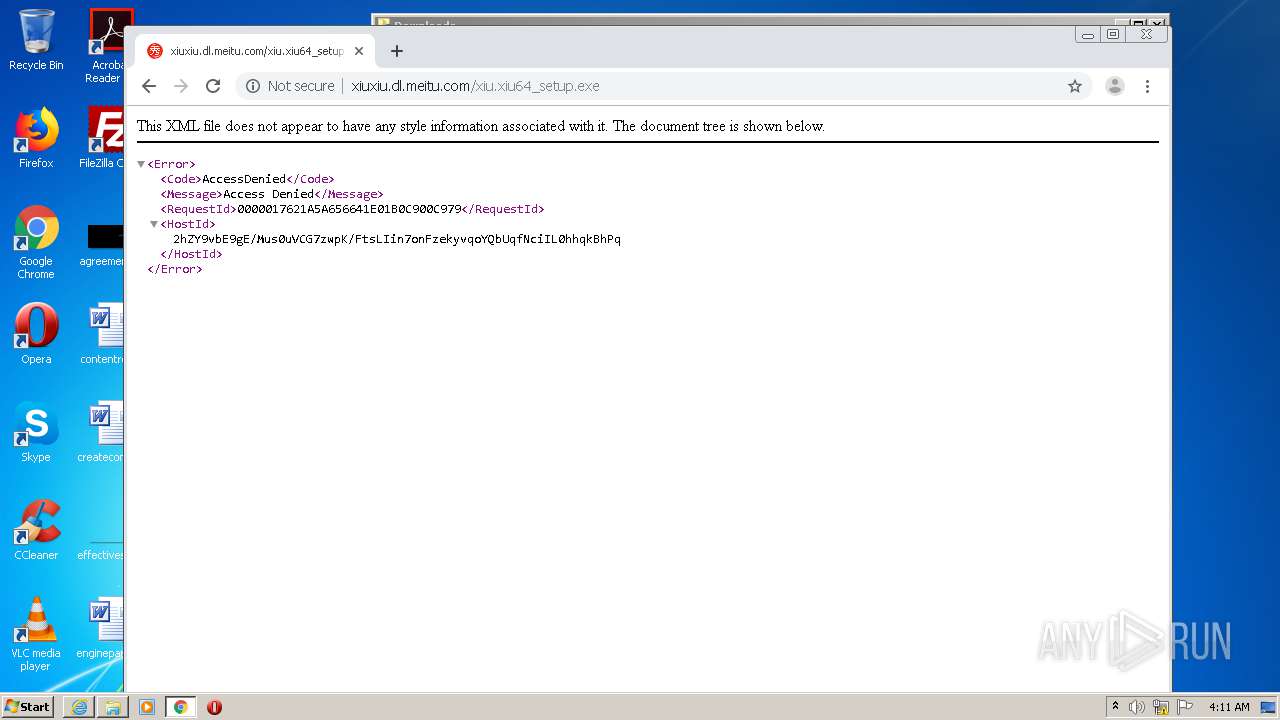Image resolution: width=1280 pixels, height=720 pixels.
Task: Click the AccessDenied code text
Action: point(244,179)
